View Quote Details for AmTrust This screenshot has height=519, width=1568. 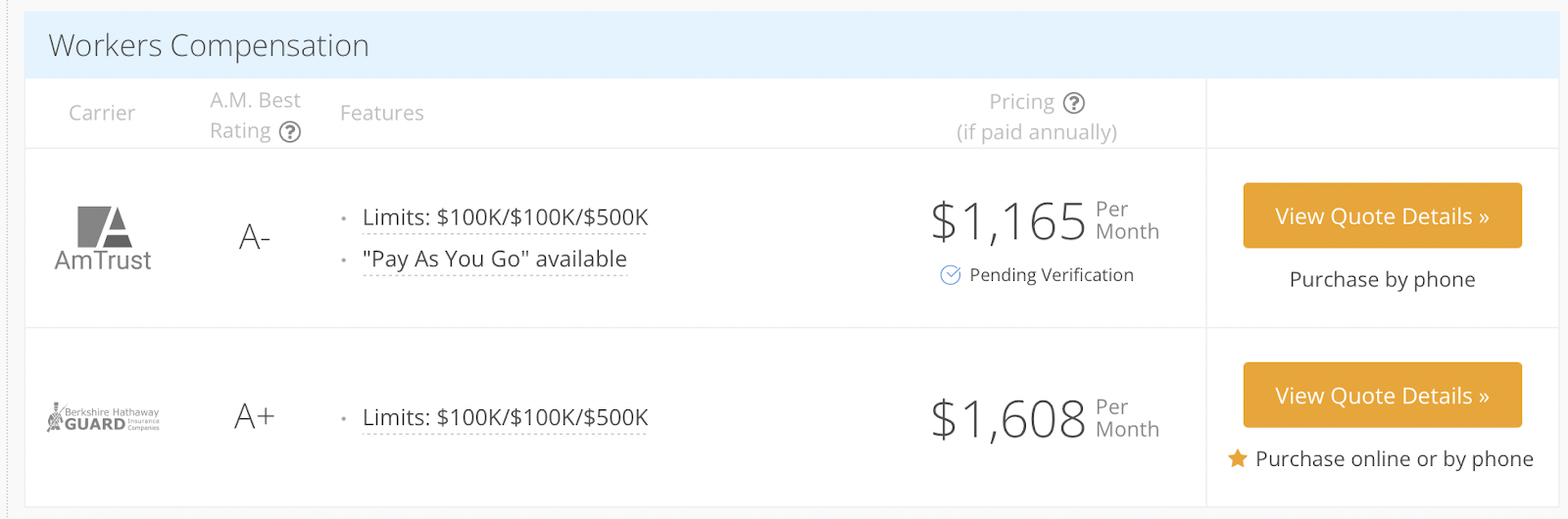pyautogui.click(x=1382, y=216)
